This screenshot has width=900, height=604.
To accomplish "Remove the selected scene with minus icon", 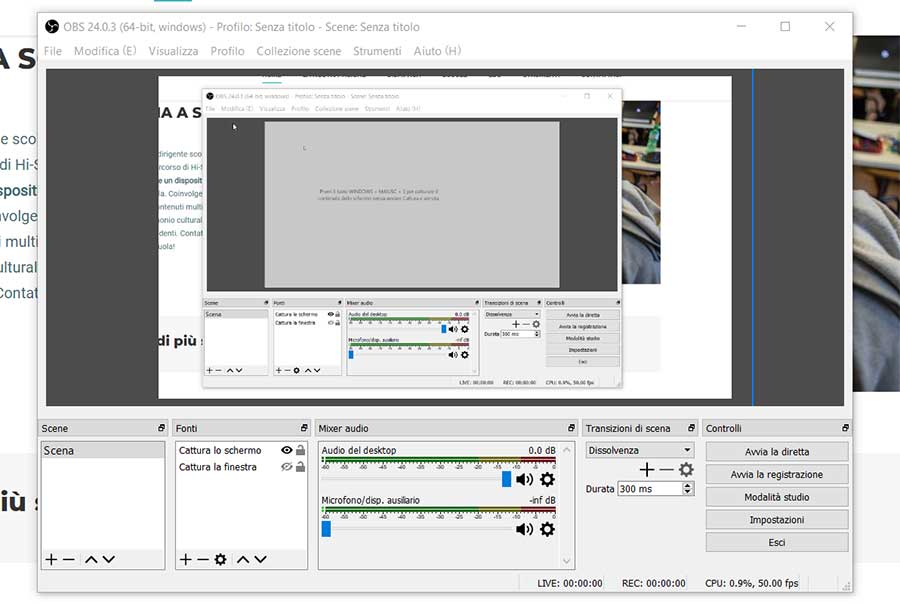I will (69, 559).
